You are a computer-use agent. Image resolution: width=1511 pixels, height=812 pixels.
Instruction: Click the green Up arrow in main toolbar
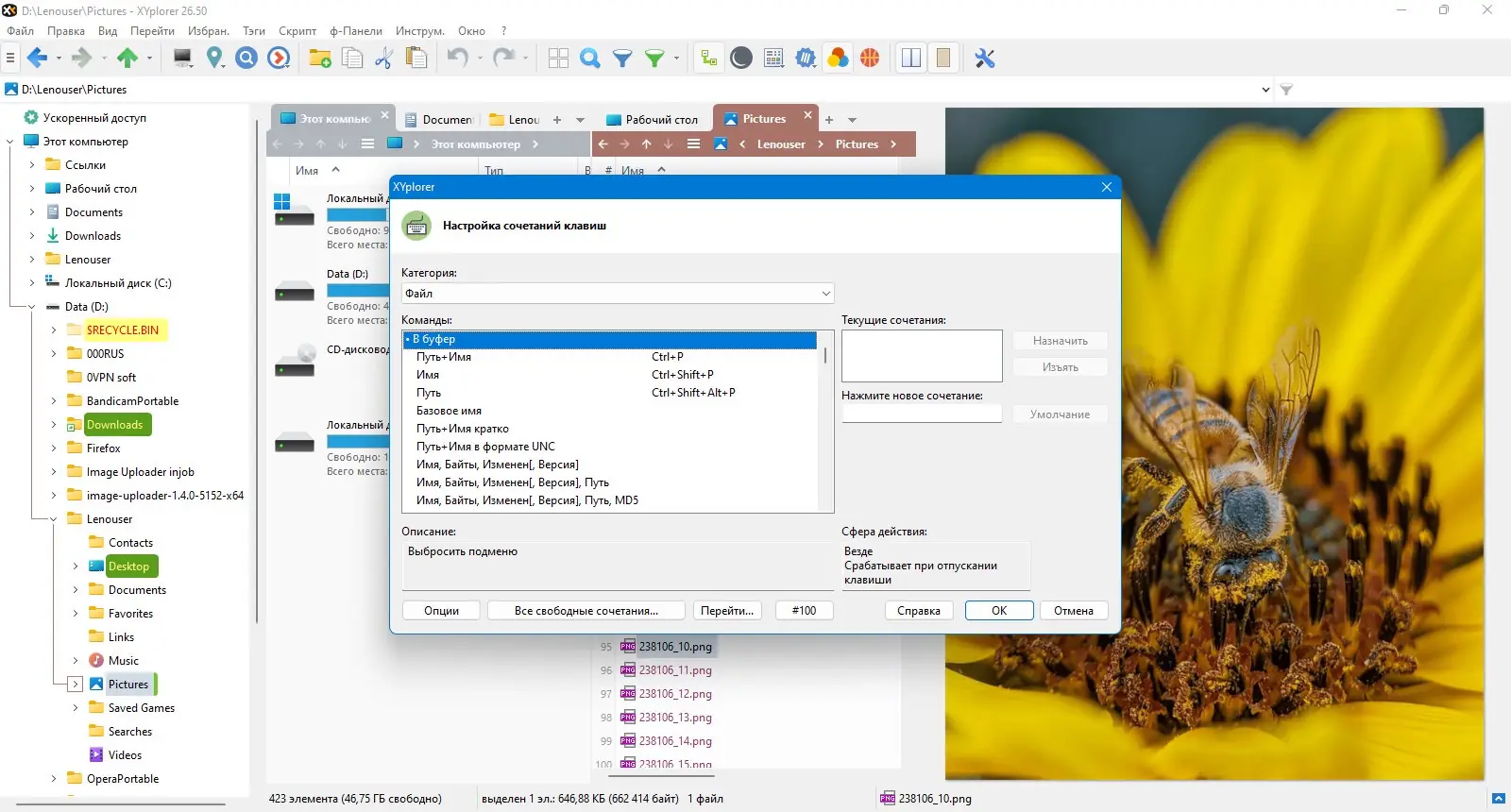(x=127, y=59)
